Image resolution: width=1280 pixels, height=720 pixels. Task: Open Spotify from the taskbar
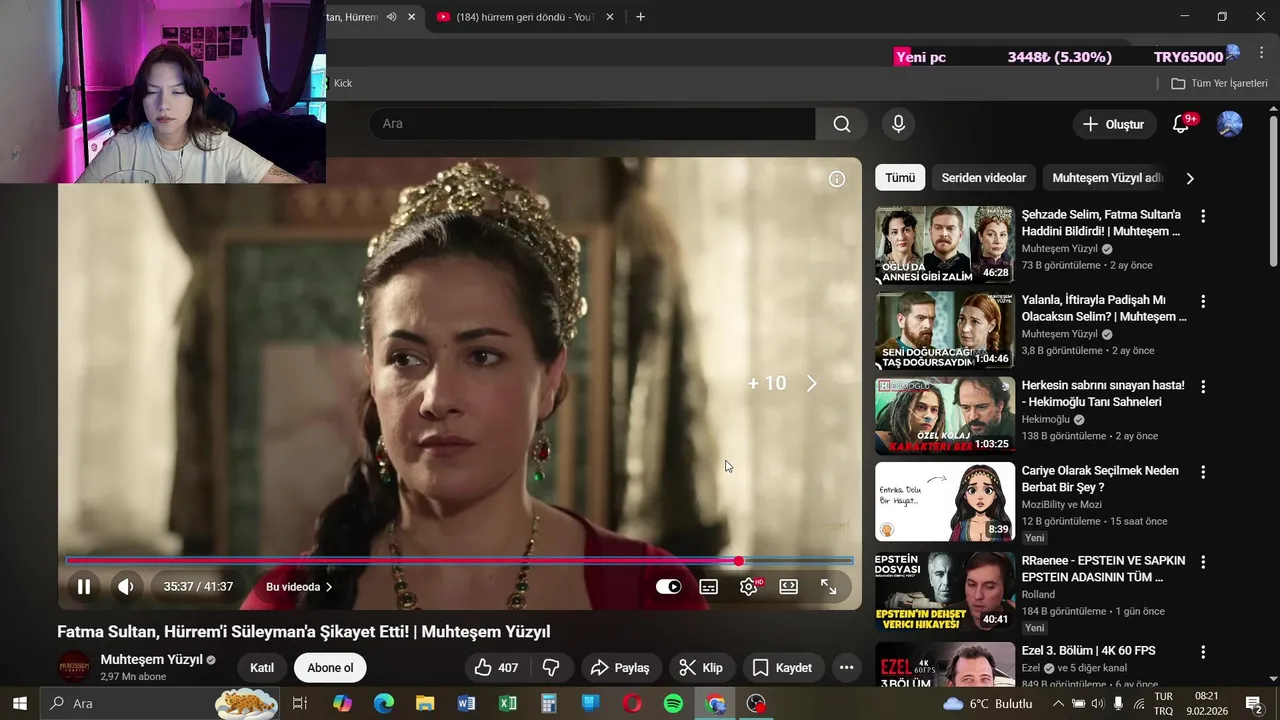click(x=673, y=703)
